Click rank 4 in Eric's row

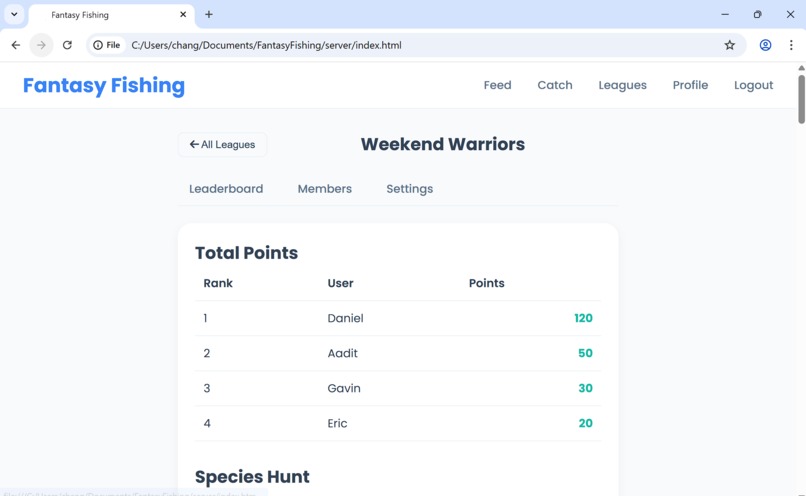[x=207, y=423]
